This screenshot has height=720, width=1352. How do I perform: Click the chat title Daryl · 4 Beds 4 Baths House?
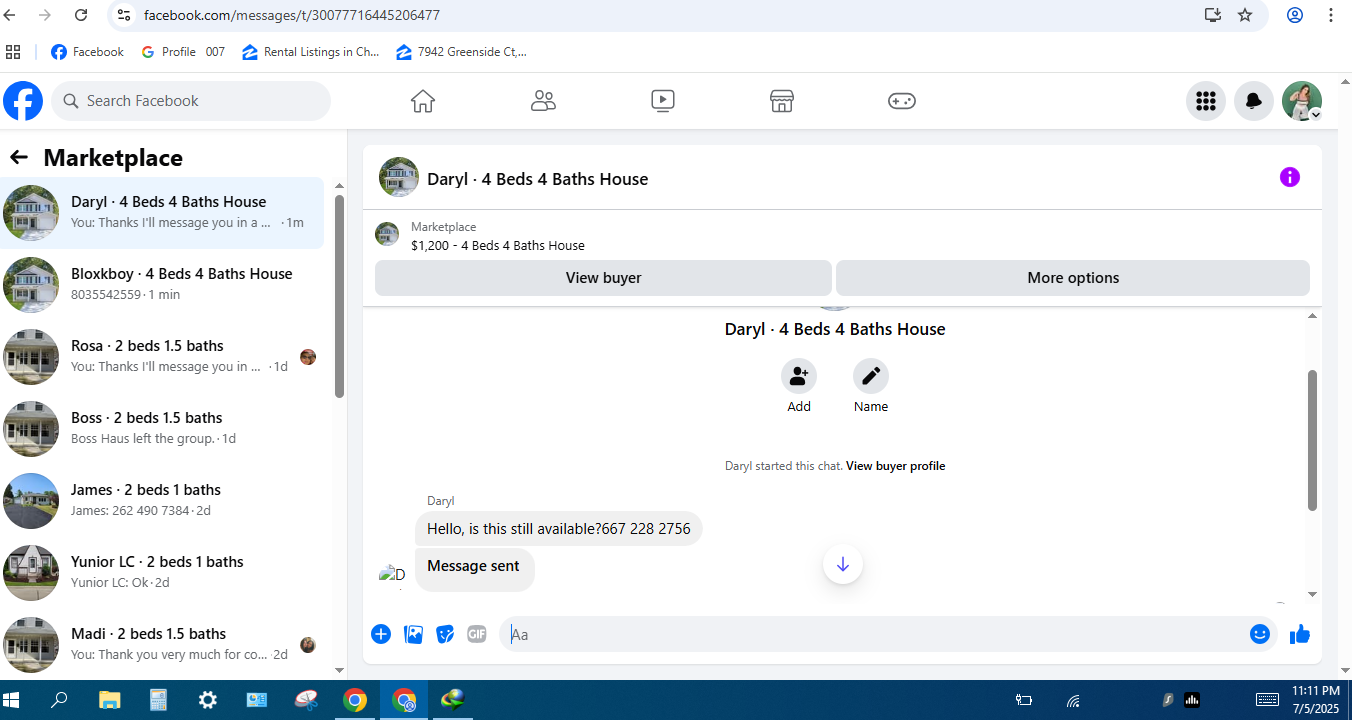[x=537, y=179]
